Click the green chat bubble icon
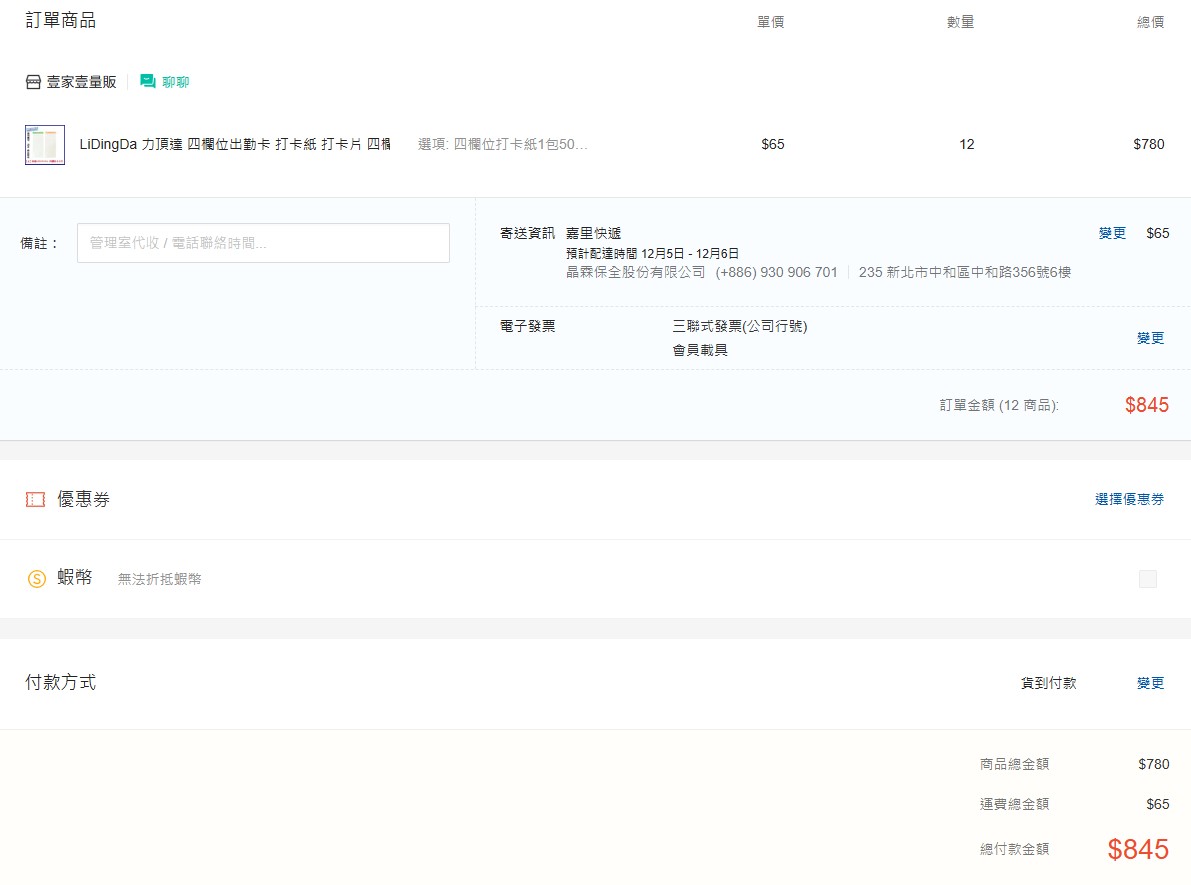This screenshot has width=1191, height=885. coord(148,81)
